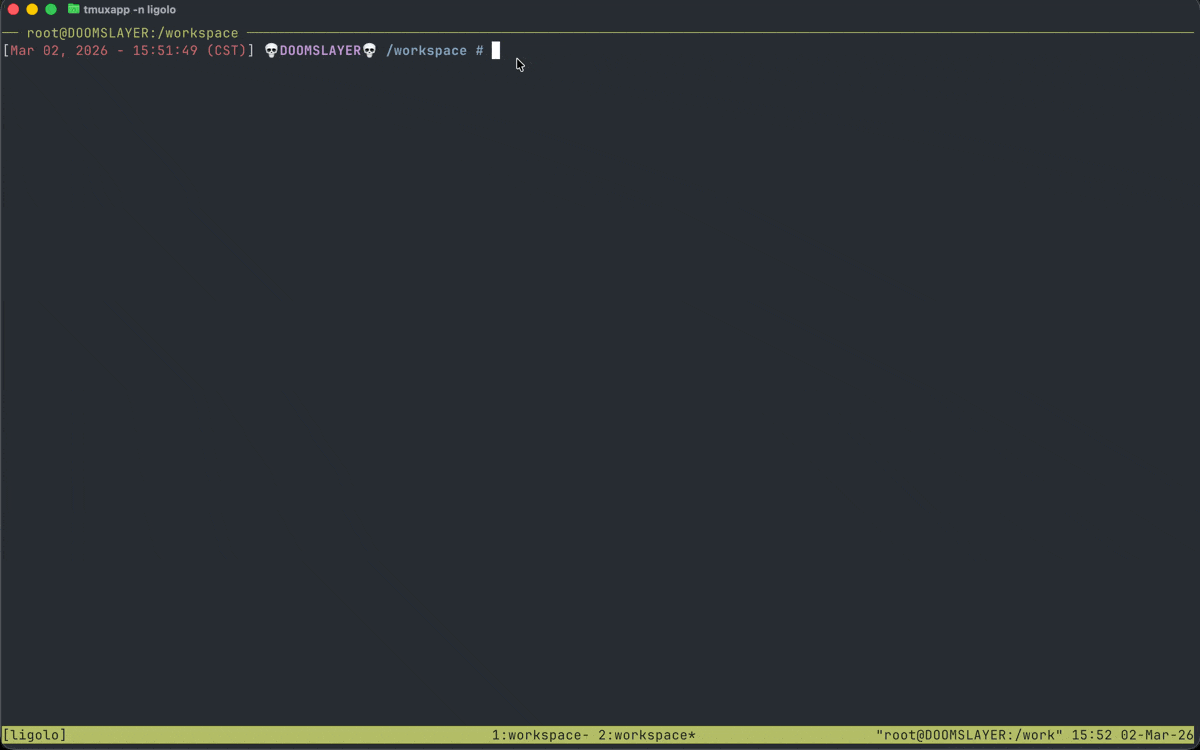Click the green folder icon in title bar

[x=73, y=9]
